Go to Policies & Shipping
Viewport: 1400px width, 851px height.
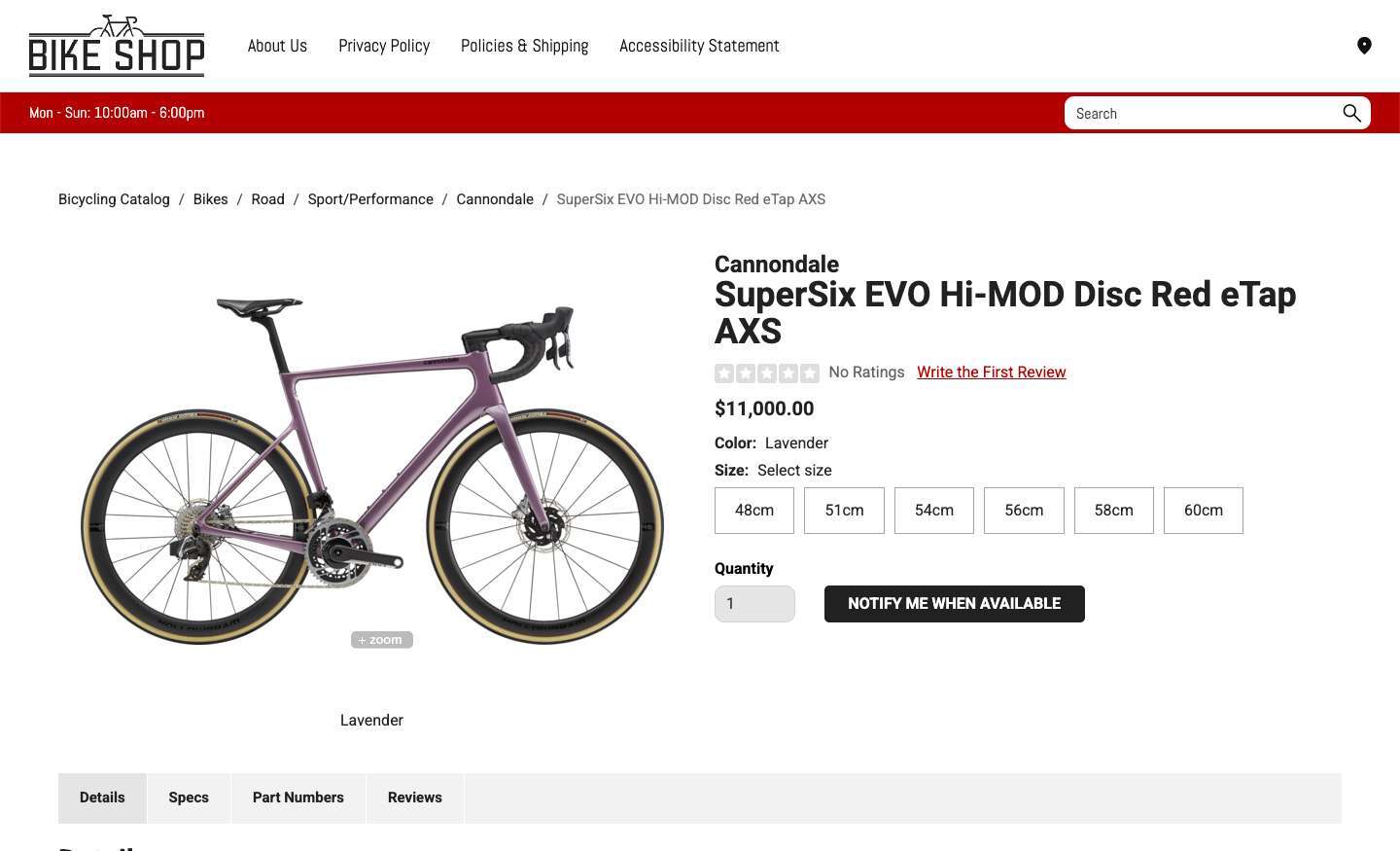coord(524,46)
